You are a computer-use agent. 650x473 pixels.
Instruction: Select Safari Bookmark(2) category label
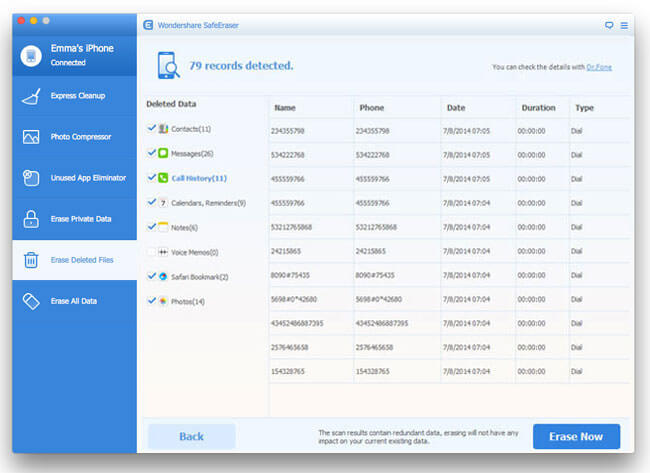point(199,277)
